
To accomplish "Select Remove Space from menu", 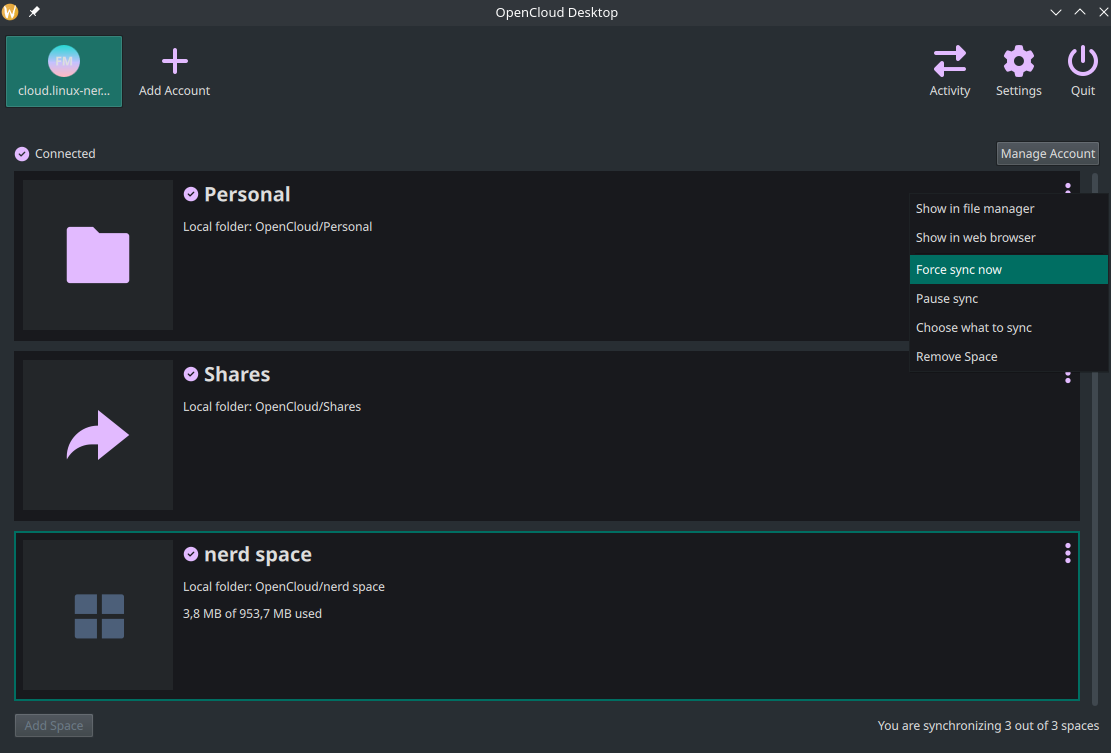I will (x=1008, y=357).
